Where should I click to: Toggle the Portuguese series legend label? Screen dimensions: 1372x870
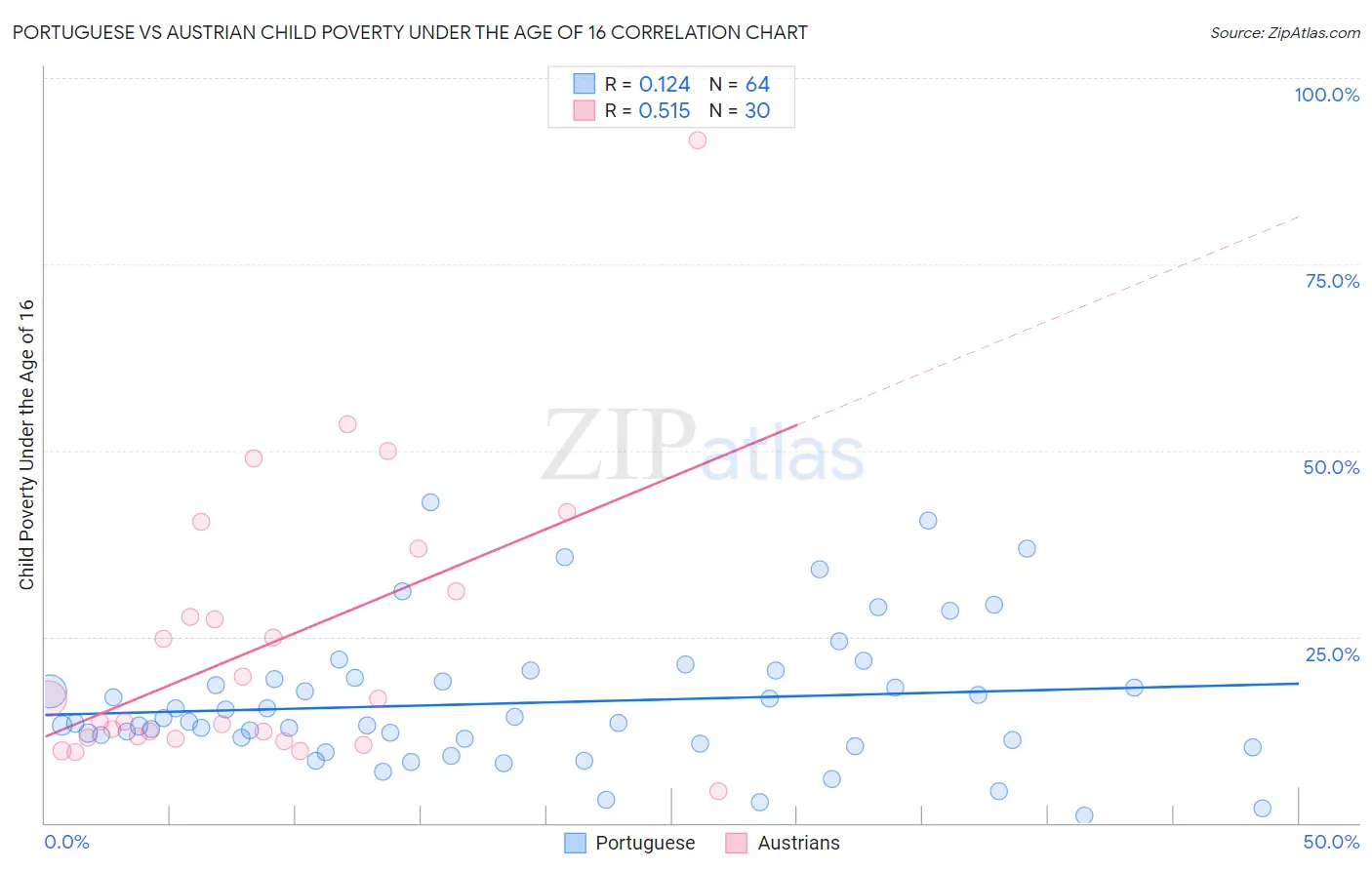coord(645,843)
